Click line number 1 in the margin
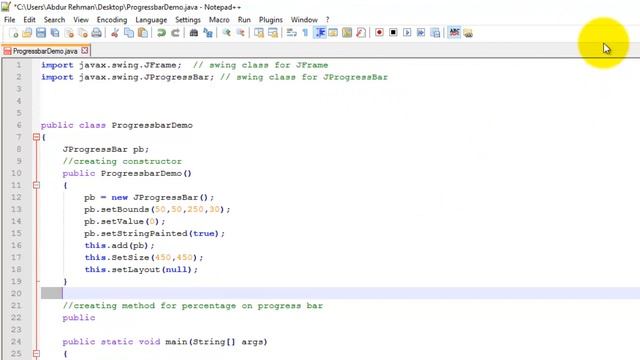 click(18, 65)
